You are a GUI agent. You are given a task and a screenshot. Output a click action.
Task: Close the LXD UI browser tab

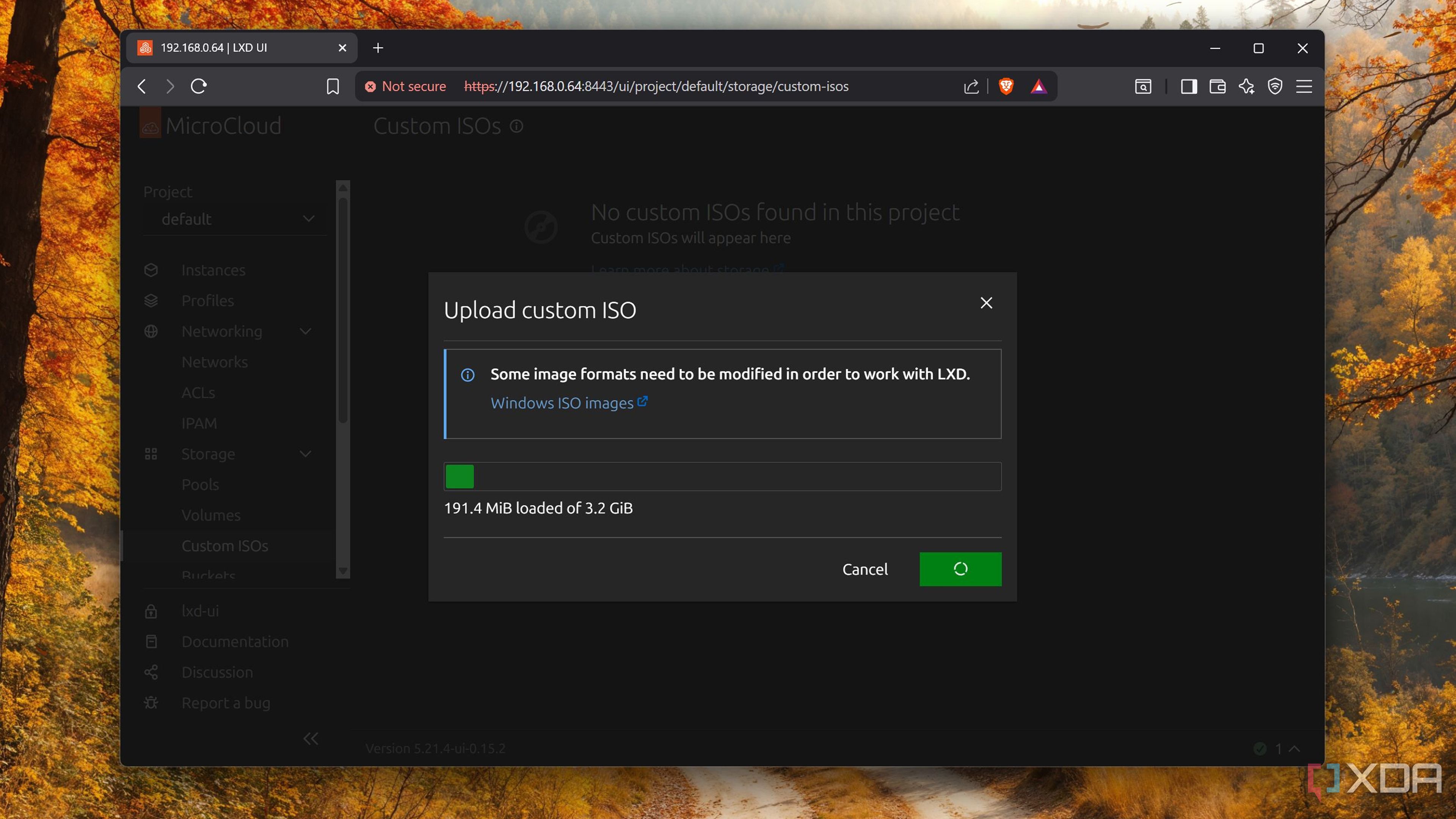tap(342, 48)
